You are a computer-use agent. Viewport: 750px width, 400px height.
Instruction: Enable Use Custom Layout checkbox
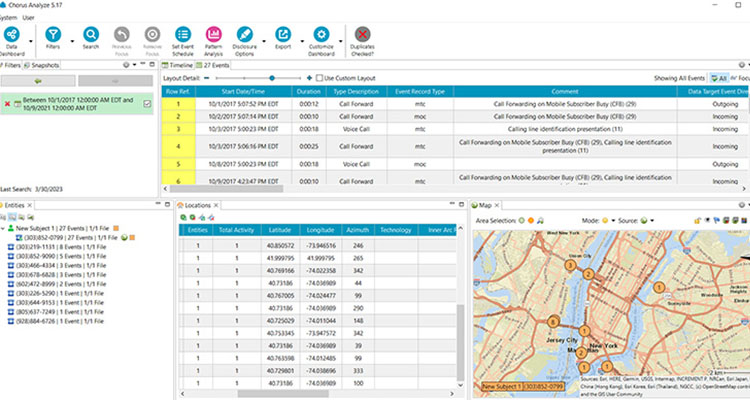tap(319, 78)
